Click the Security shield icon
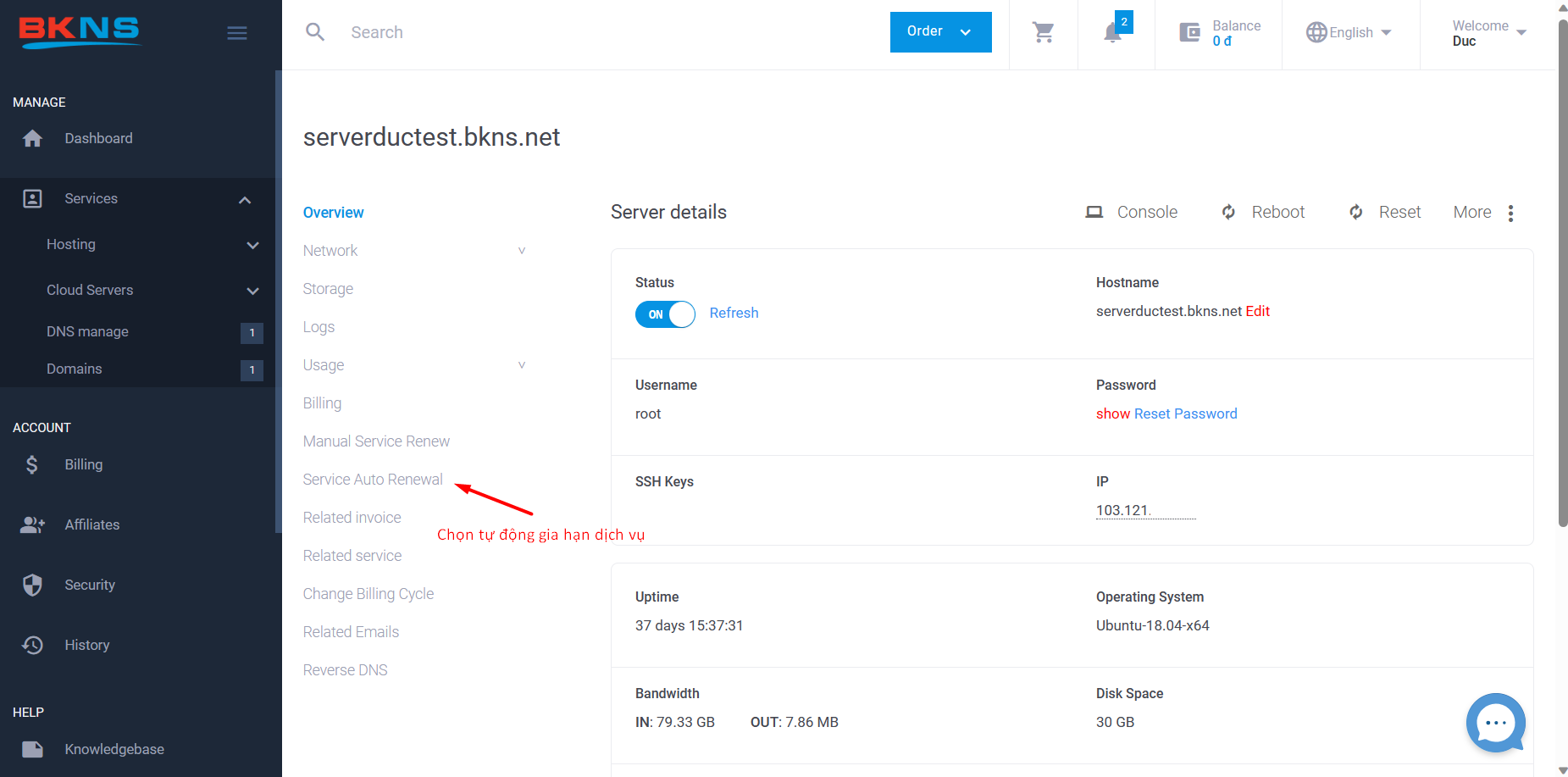This screenshot has height=777, width=1568. (32, 585)
